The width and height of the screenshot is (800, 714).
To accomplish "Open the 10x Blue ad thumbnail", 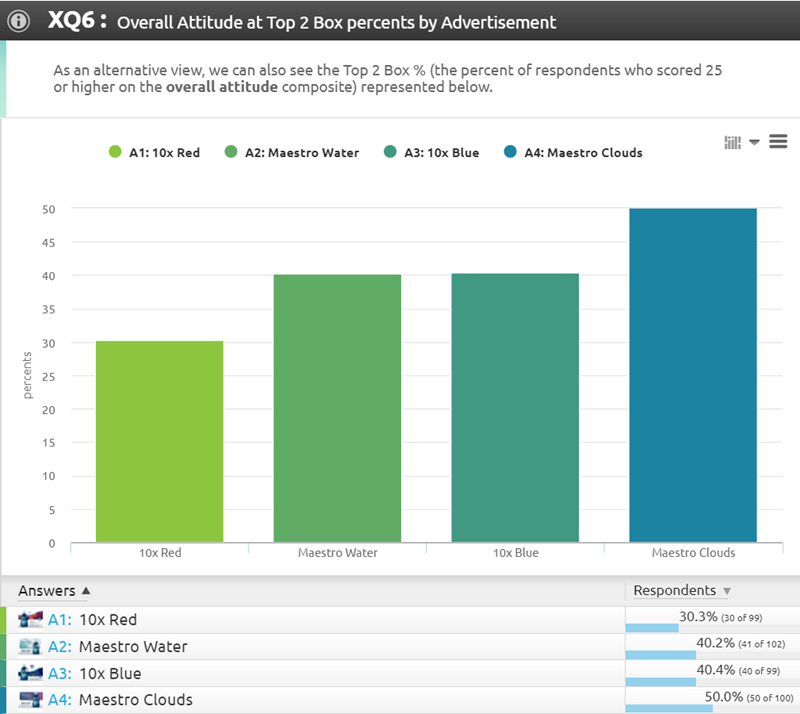I will 30,673.
